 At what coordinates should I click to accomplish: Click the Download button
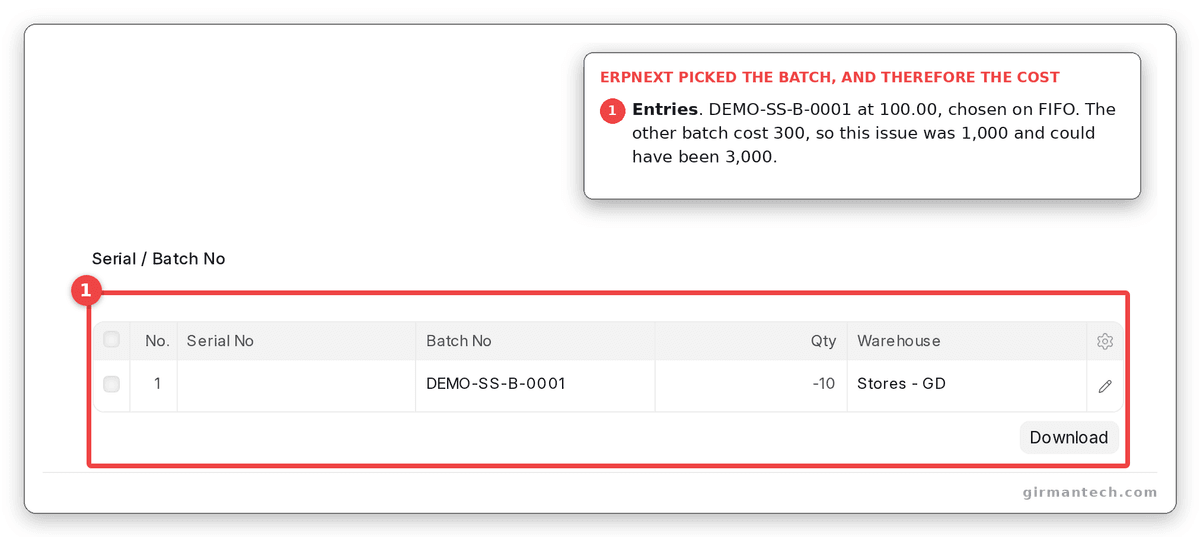tap(1069, 437)
